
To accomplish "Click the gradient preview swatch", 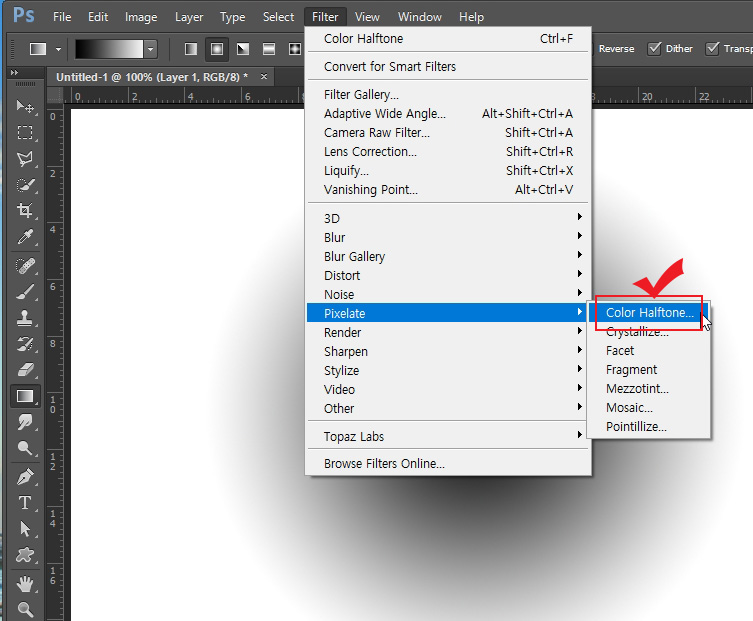I will 109,49.
